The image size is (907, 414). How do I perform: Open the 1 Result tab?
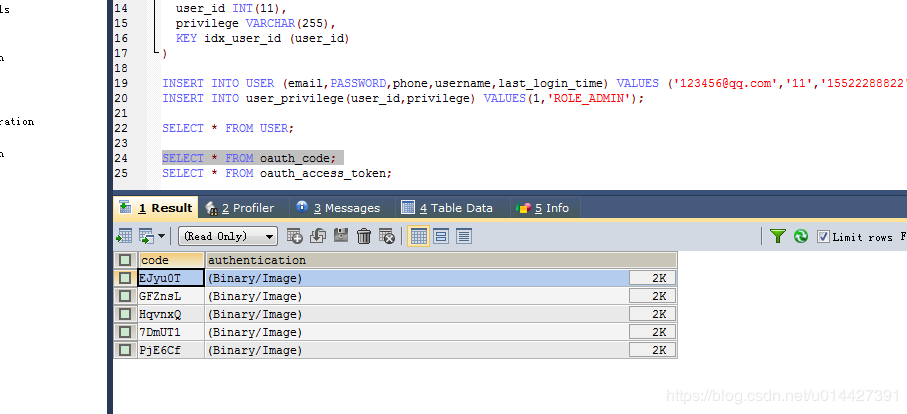(156, 208)
